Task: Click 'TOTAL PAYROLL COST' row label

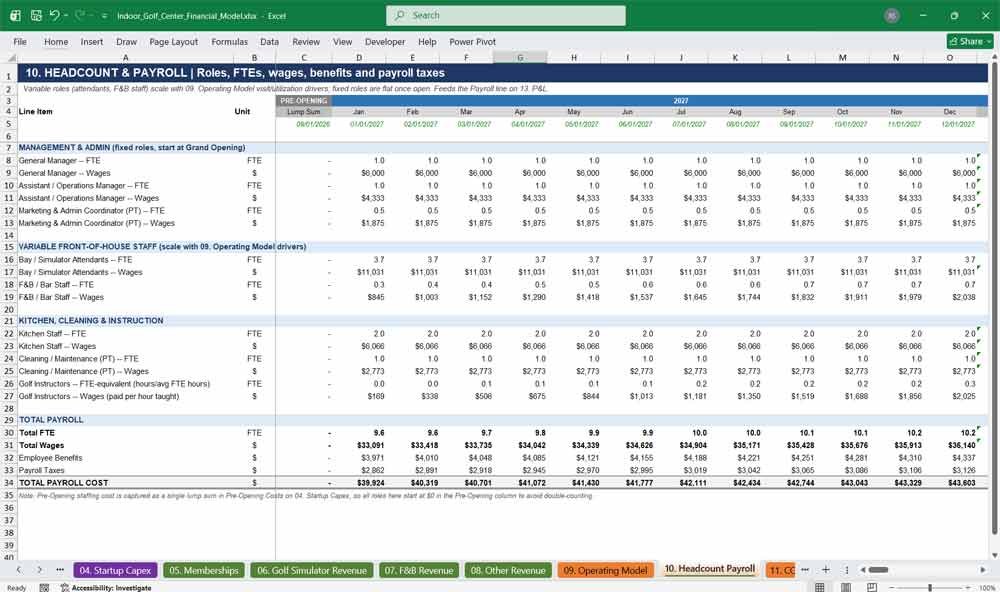Action: (63, 483)
